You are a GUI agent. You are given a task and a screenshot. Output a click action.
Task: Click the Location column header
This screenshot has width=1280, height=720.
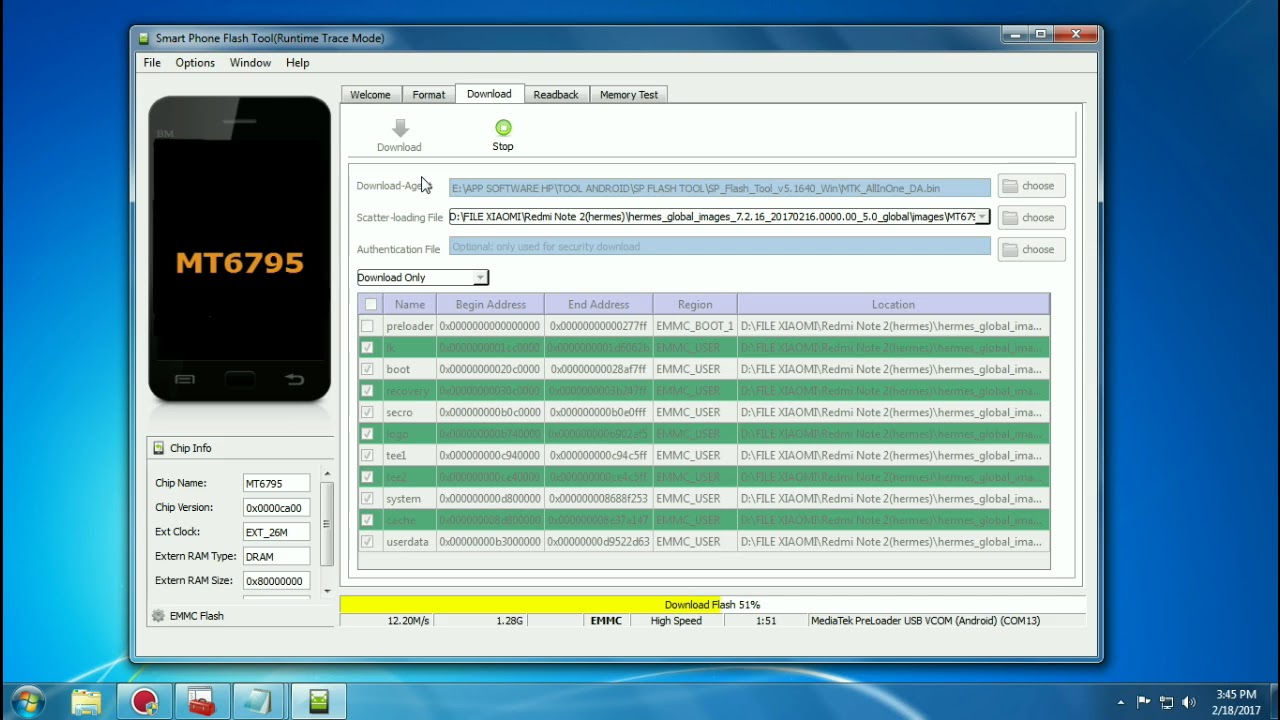pos(893,304)
